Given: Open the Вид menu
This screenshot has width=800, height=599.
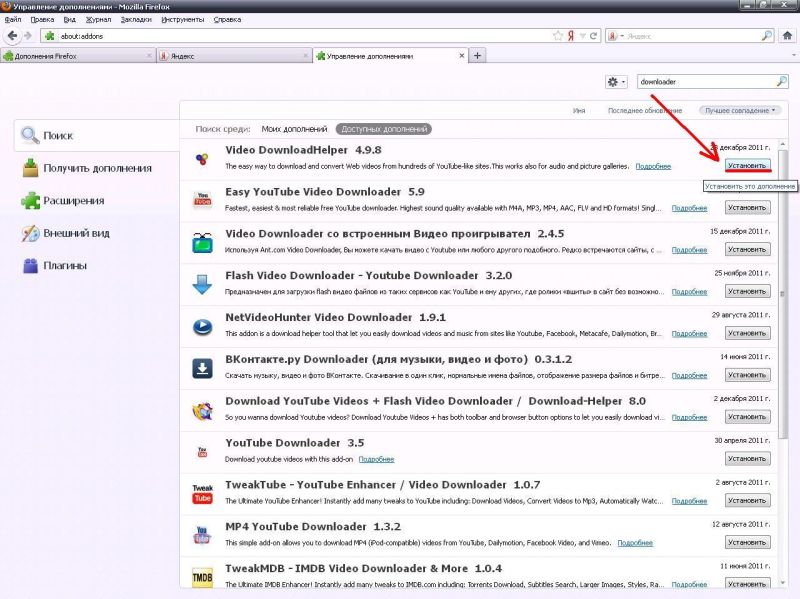Looking at the screenshot, I should tap(69, 19).
